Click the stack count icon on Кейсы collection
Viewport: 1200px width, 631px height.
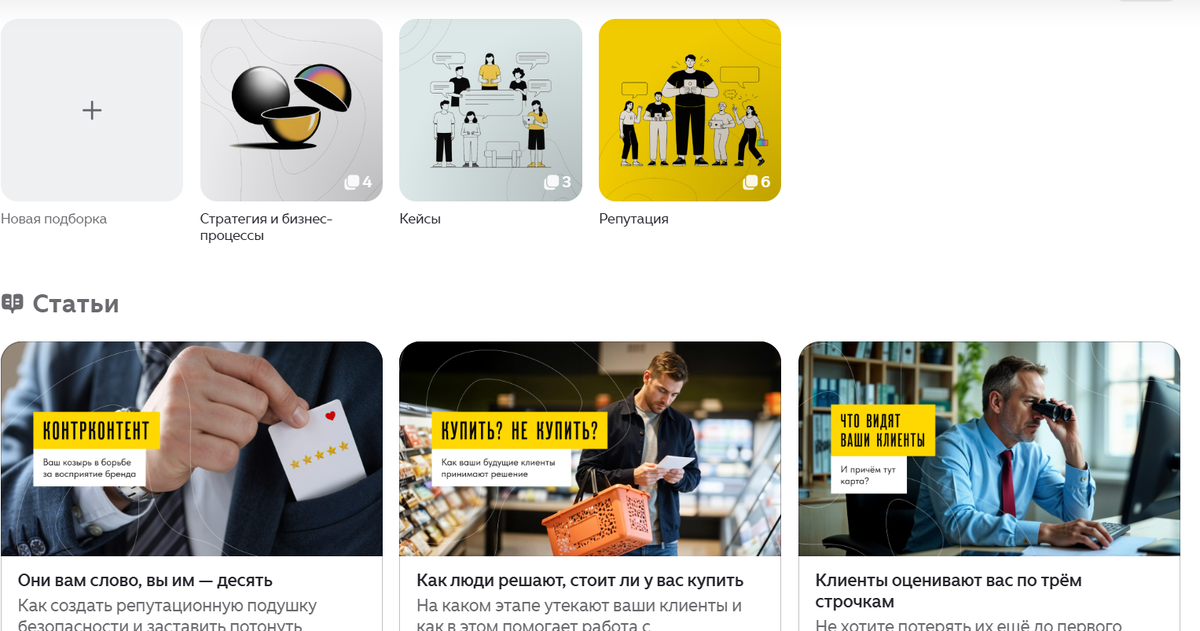(551, 182)
